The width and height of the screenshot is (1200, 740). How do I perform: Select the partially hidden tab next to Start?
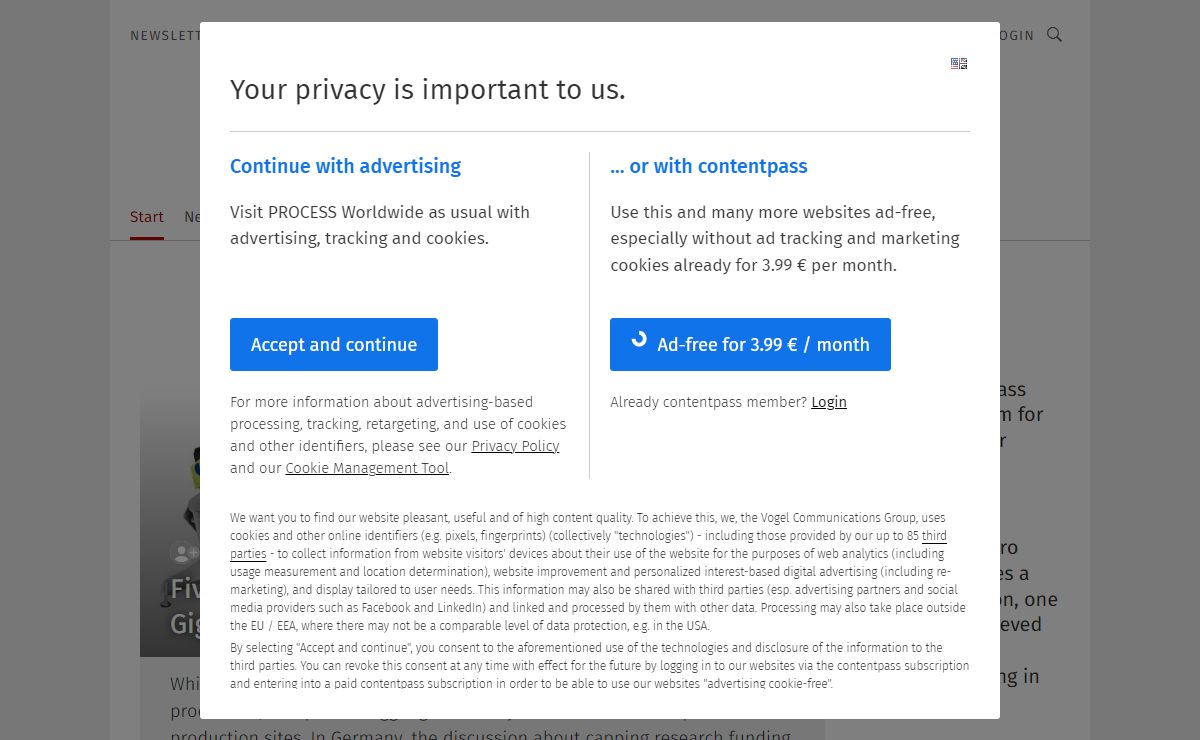coord(192,217)
